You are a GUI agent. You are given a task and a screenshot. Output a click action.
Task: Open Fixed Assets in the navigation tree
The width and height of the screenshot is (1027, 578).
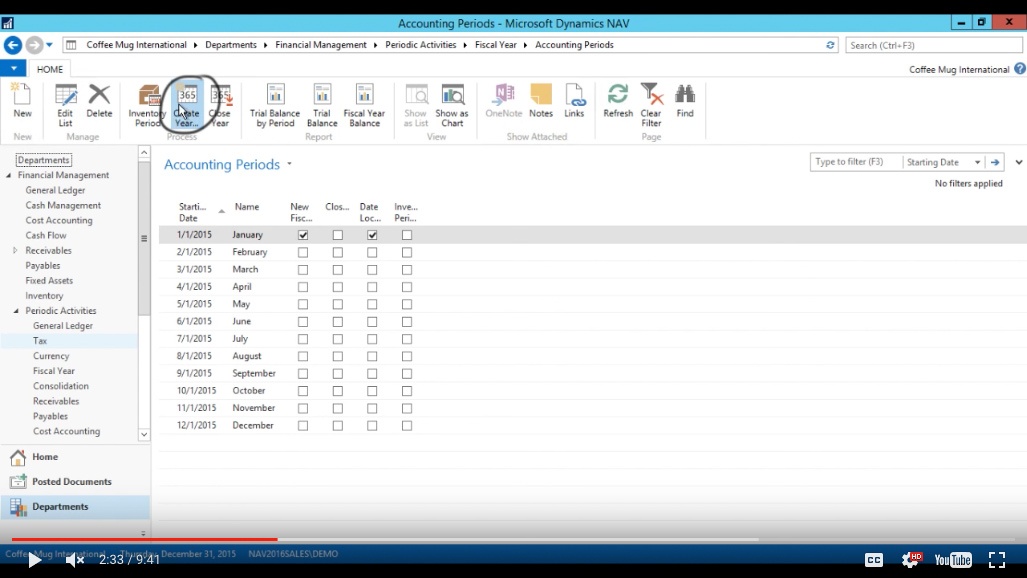coord(49,280)
